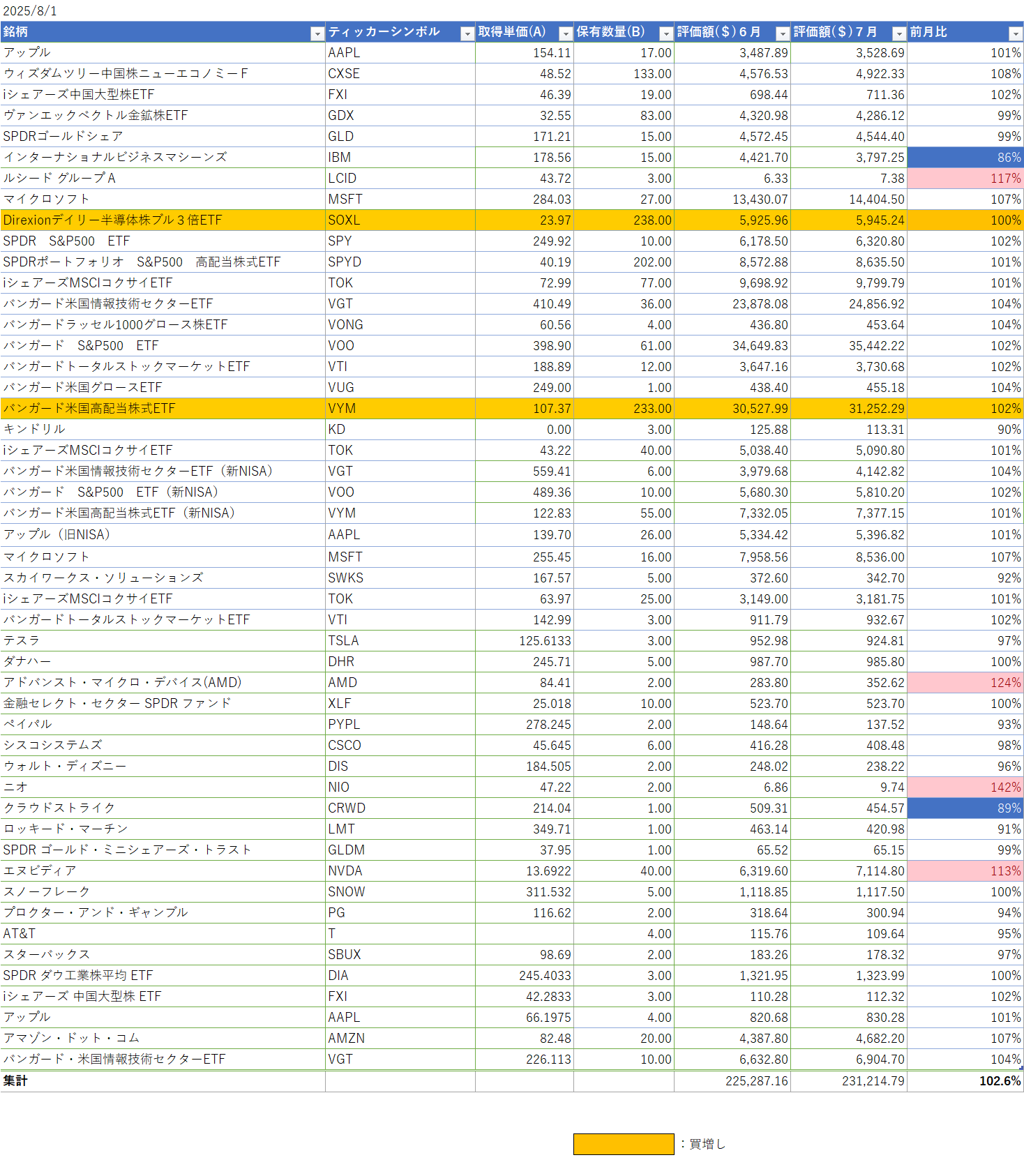Open the 評価額($)7月 filter dropdown
The image size is (1024, 1176).
(899, 33)
